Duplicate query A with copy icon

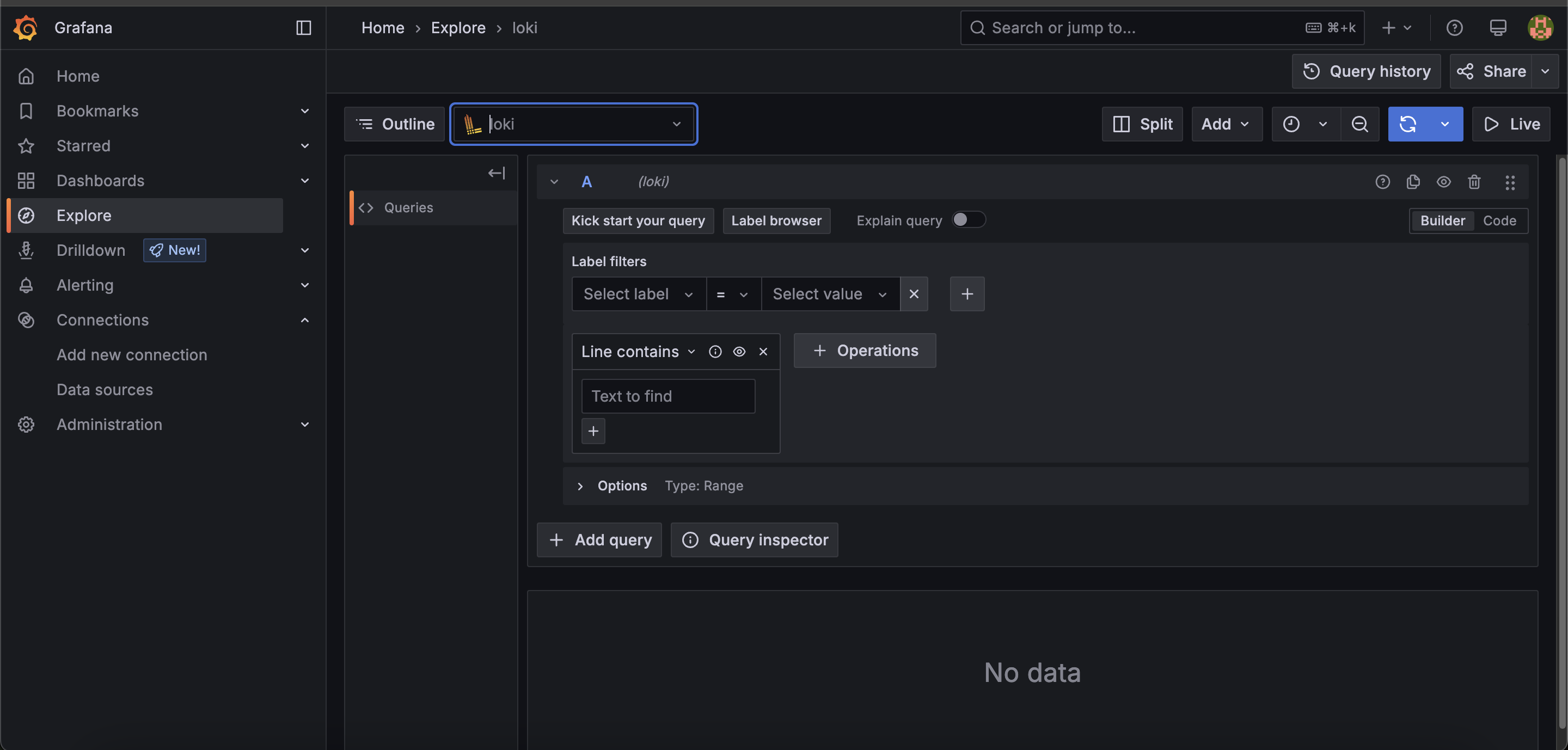click(1413, 182)
